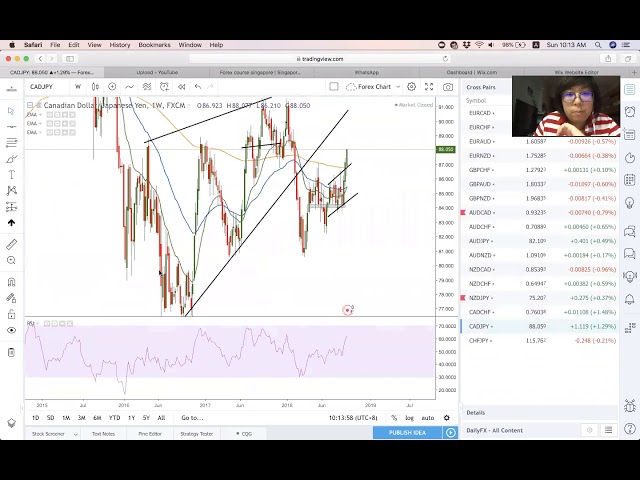The height and width of the screenshot is (480, 640).
Task: Select the ruler measure tool
Action: [x=11, y=244]
